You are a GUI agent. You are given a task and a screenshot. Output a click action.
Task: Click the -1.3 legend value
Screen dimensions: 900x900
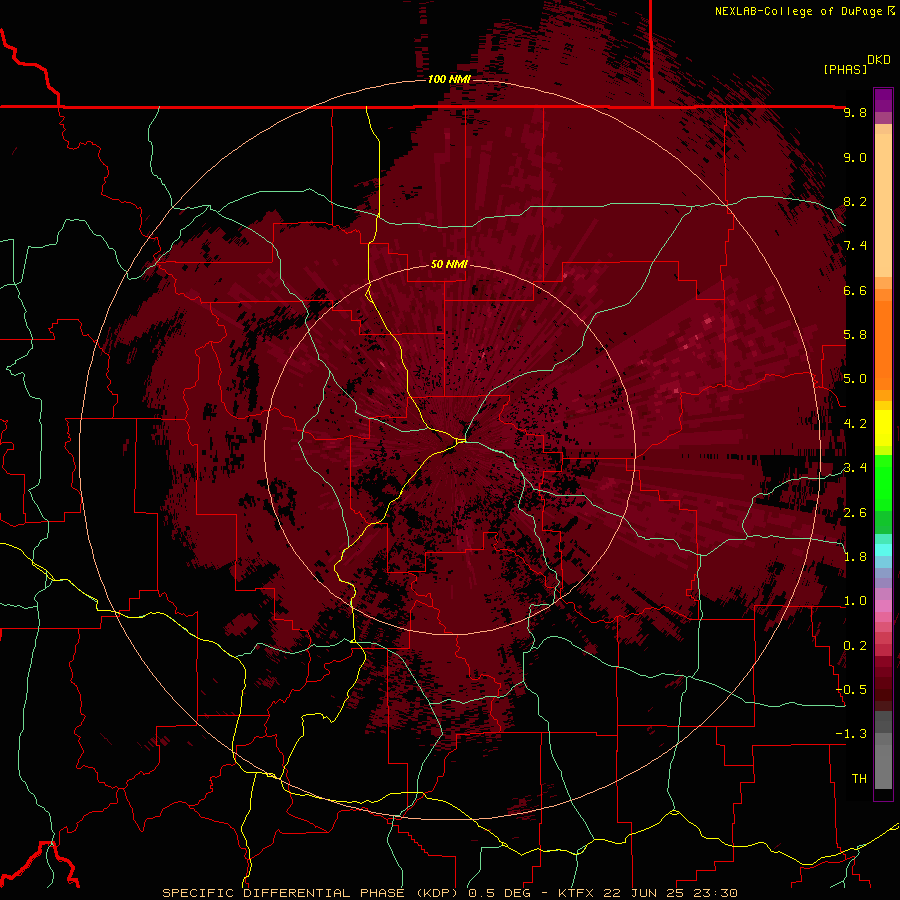point(851,734)
